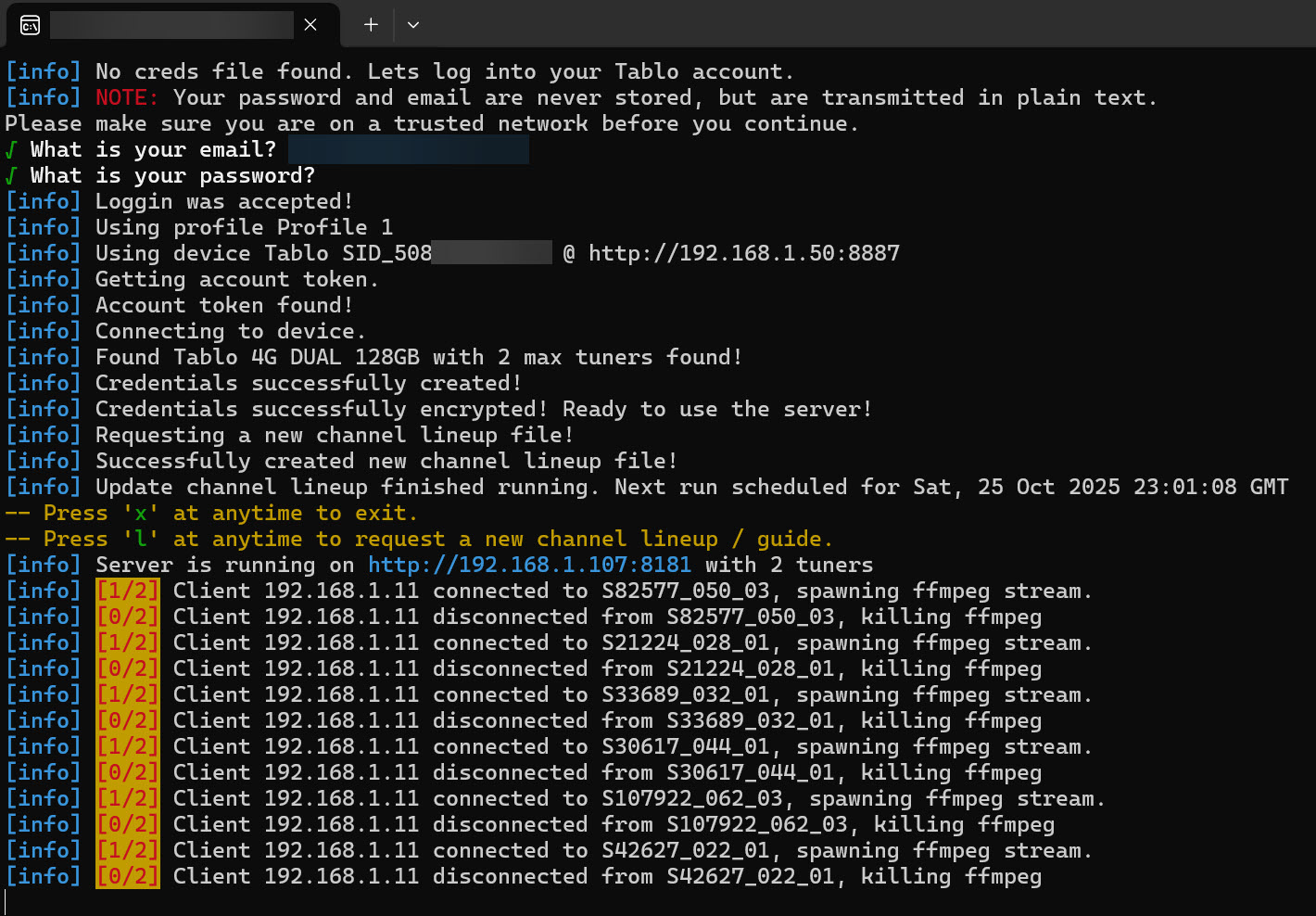Click the scheduled time 23:01:08 GMT
The height and width of the screenshot is (916, 1316).
coord(1210,487)
